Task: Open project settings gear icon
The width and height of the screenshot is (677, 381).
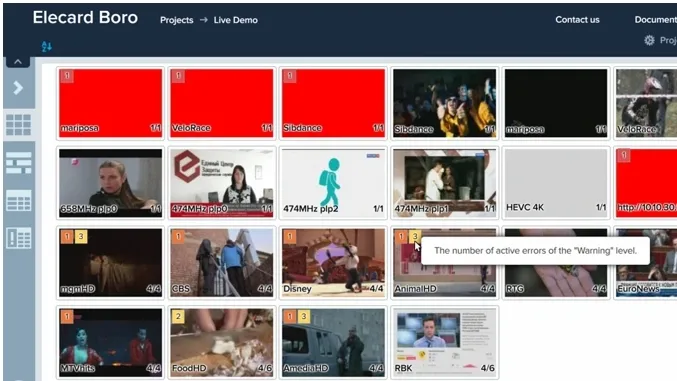Action: coord(649,40)
